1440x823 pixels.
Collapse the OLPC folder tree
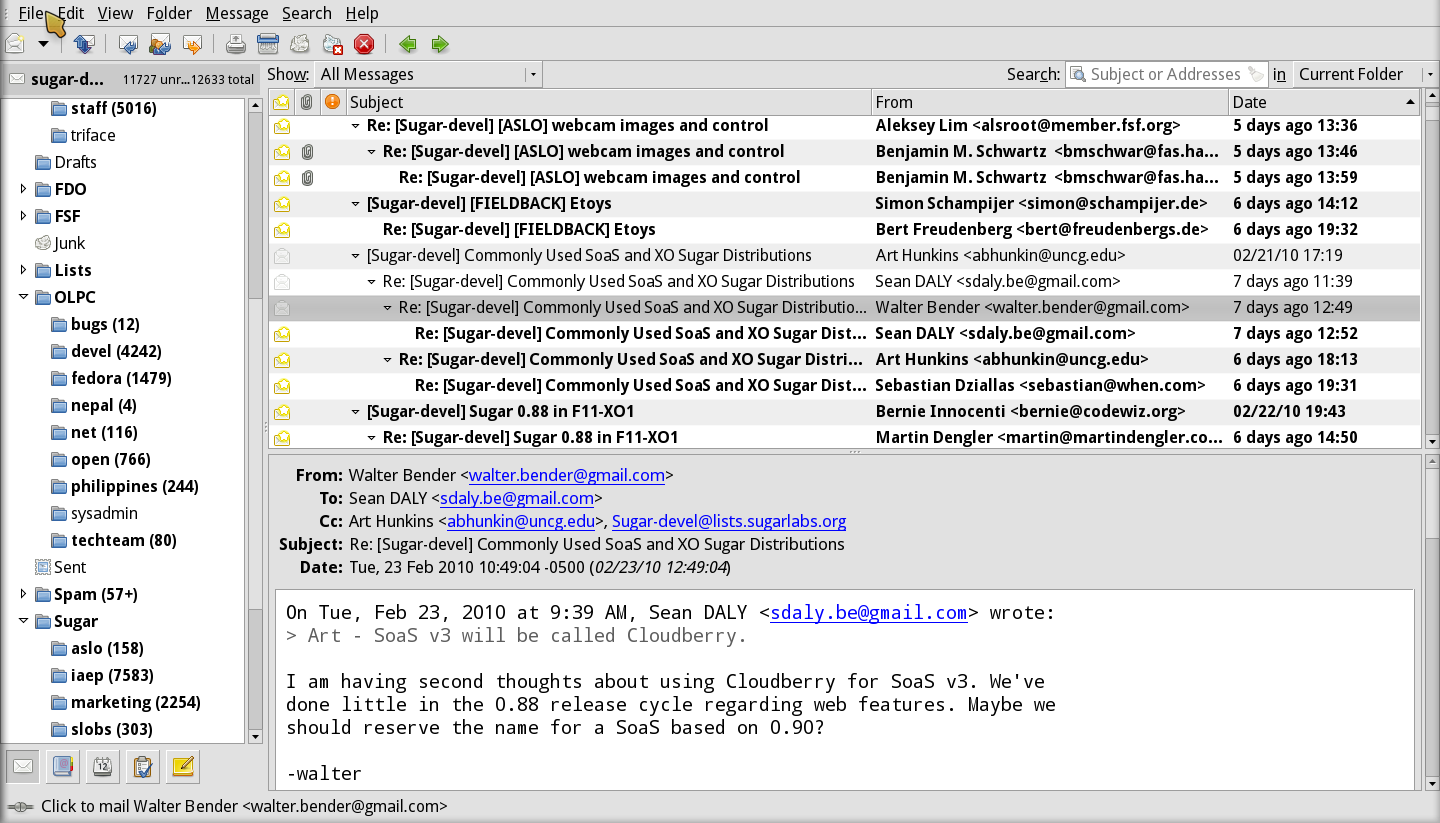point(24,297)
